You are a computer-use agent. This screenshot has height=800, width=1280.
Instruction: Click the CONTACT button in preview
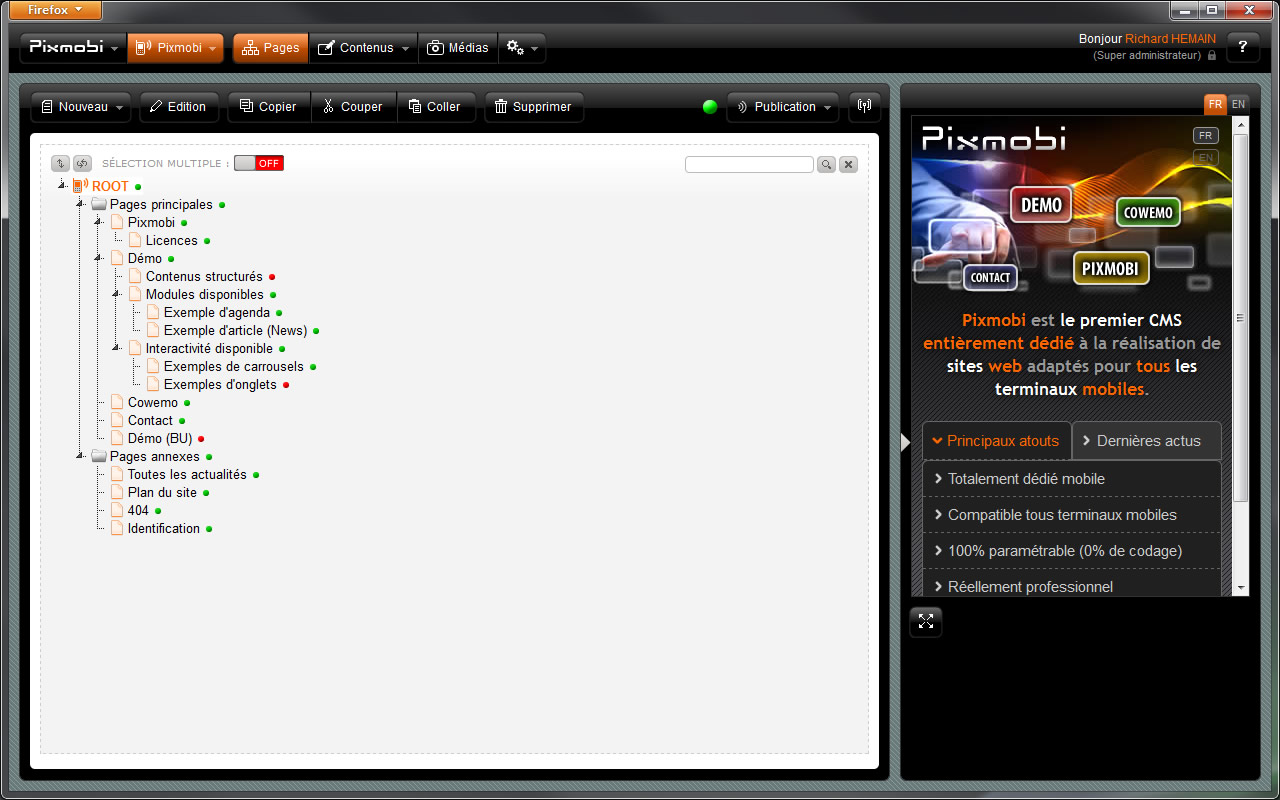click(990, 277)
